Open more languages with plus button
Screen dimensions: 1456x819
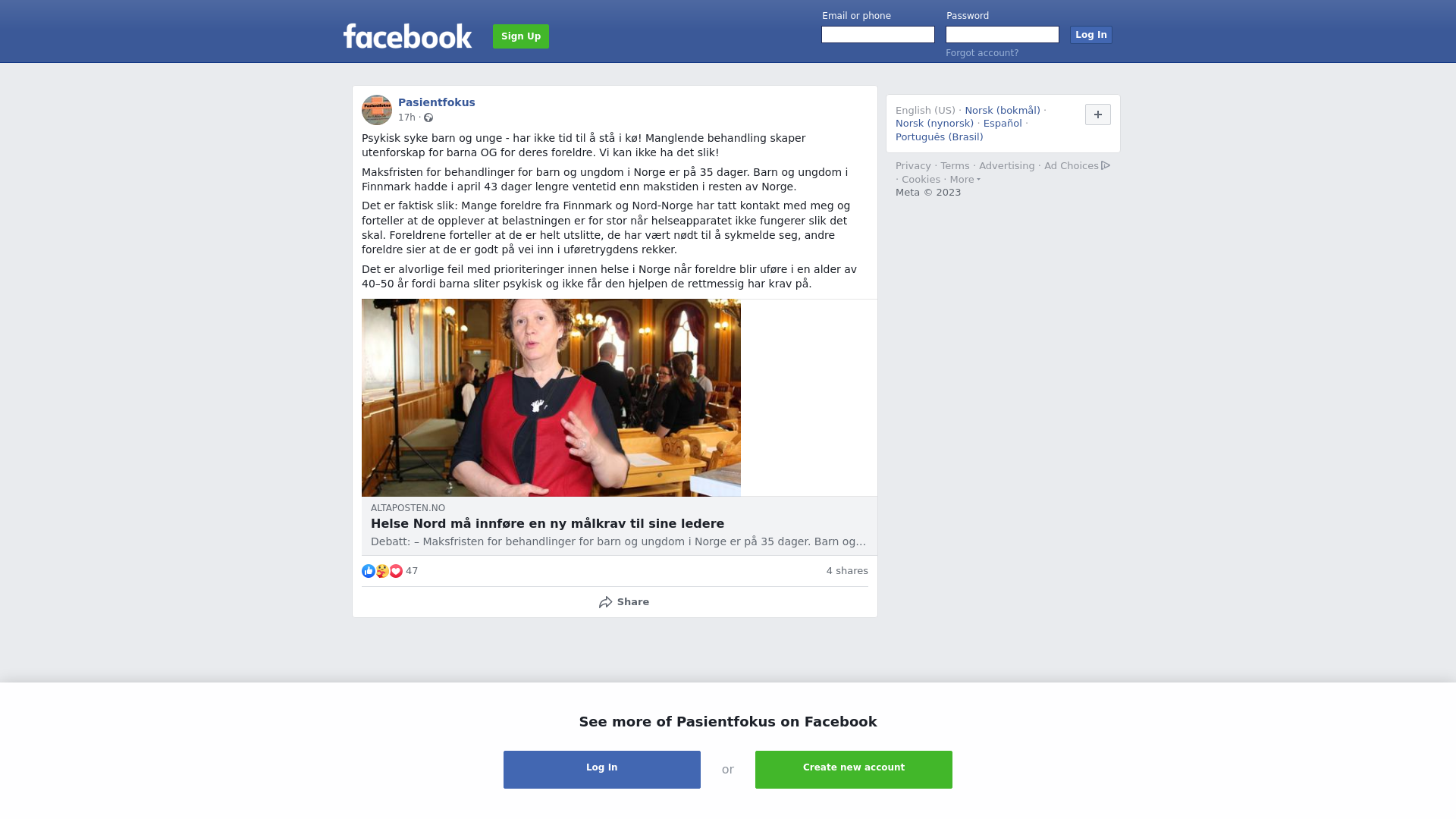(x=1098, y=115)
